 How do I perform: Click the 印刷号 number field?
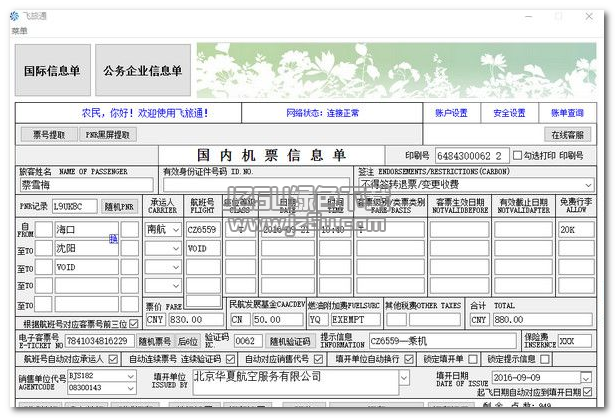tap(472, 156)
